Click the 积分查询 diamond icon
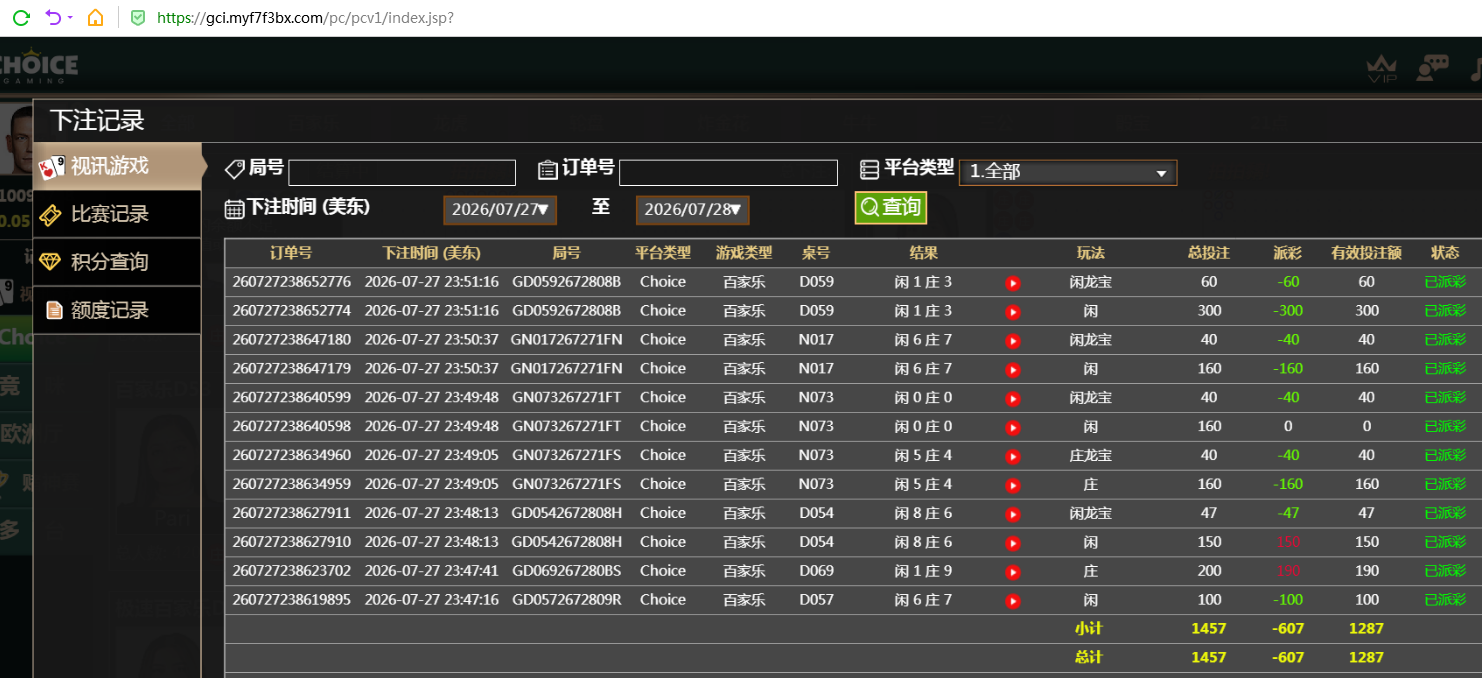This screenshot has width=1482, height=678. (51, 262)
